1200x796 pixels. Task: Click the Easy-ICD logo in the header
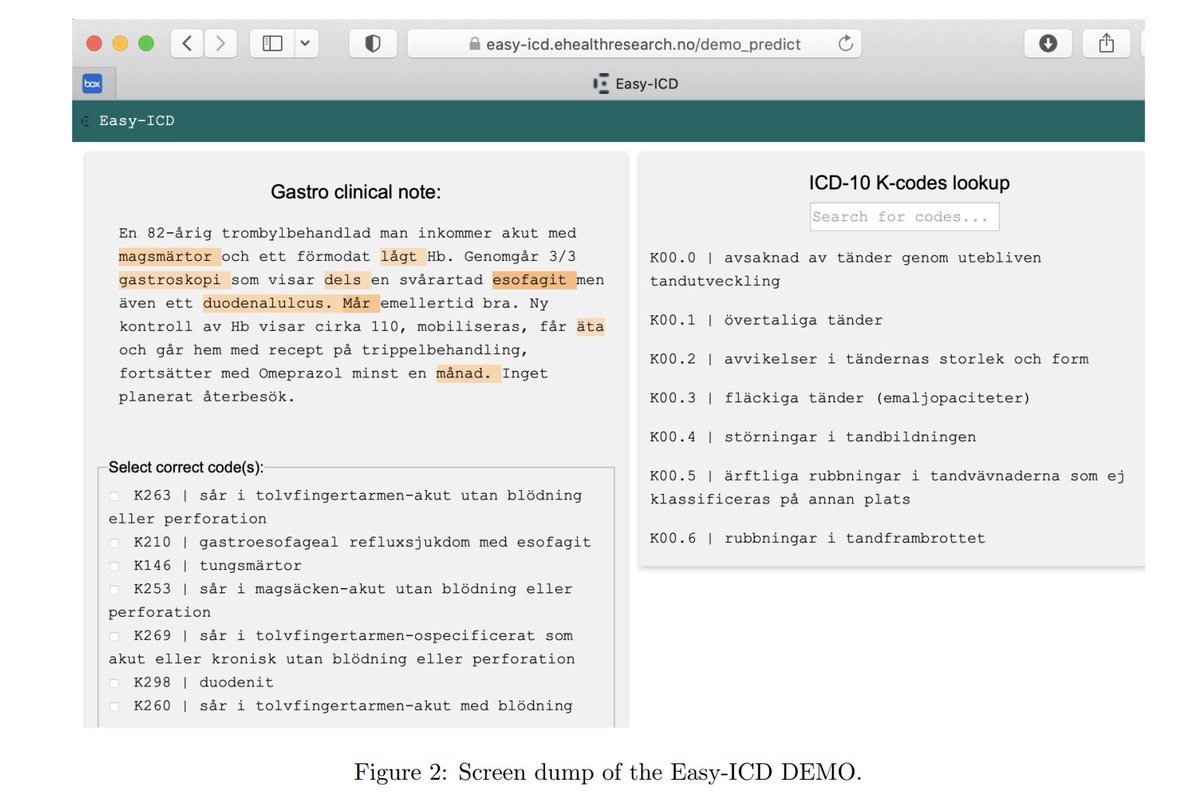click(x=85, y=121)
